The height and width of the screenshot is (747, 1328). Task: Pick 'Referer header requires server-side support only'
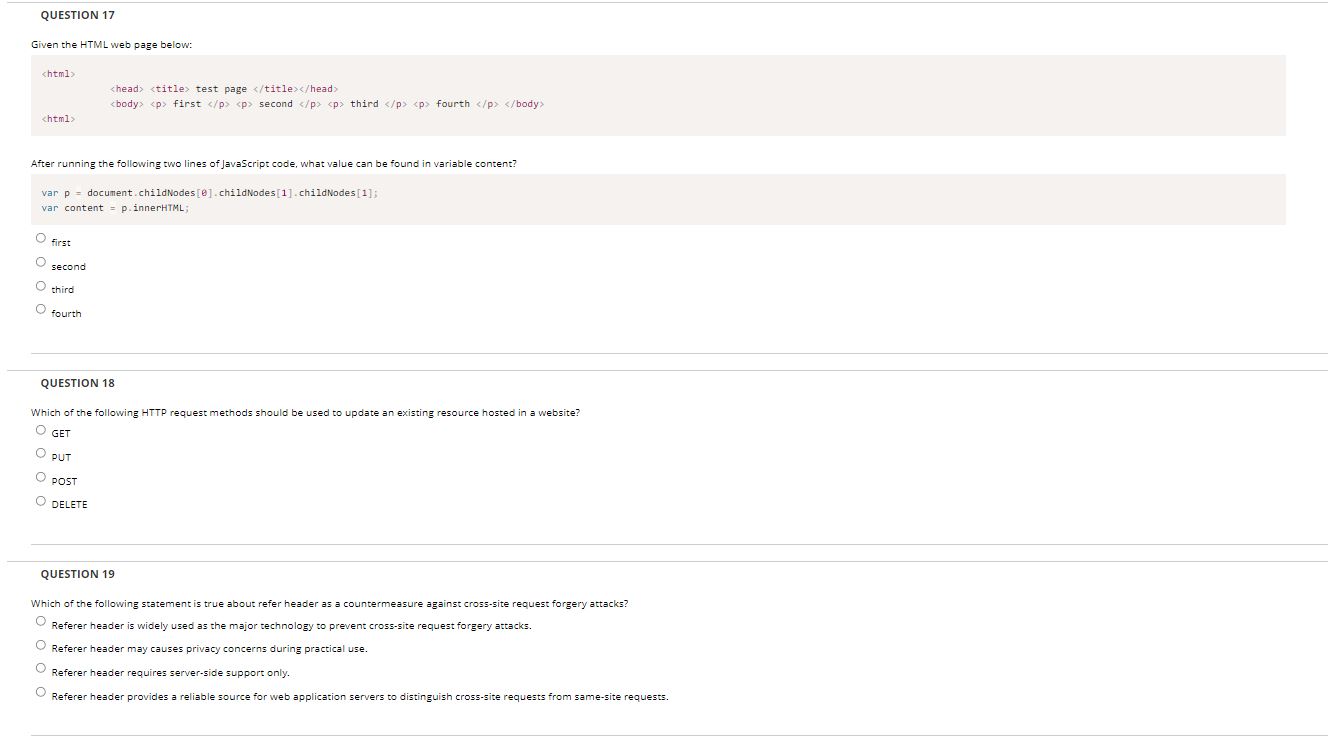tap(41, 668)
